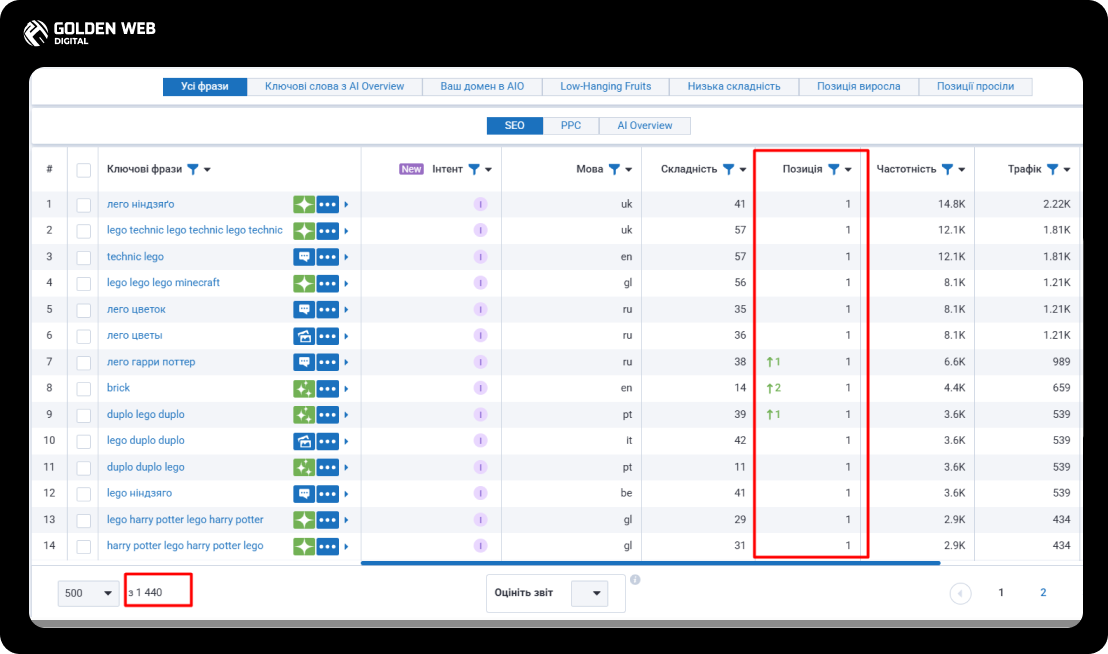Click the filter icon in Ключові фрази column
Screen dimensions: 1108x654
tap(192, 170)
